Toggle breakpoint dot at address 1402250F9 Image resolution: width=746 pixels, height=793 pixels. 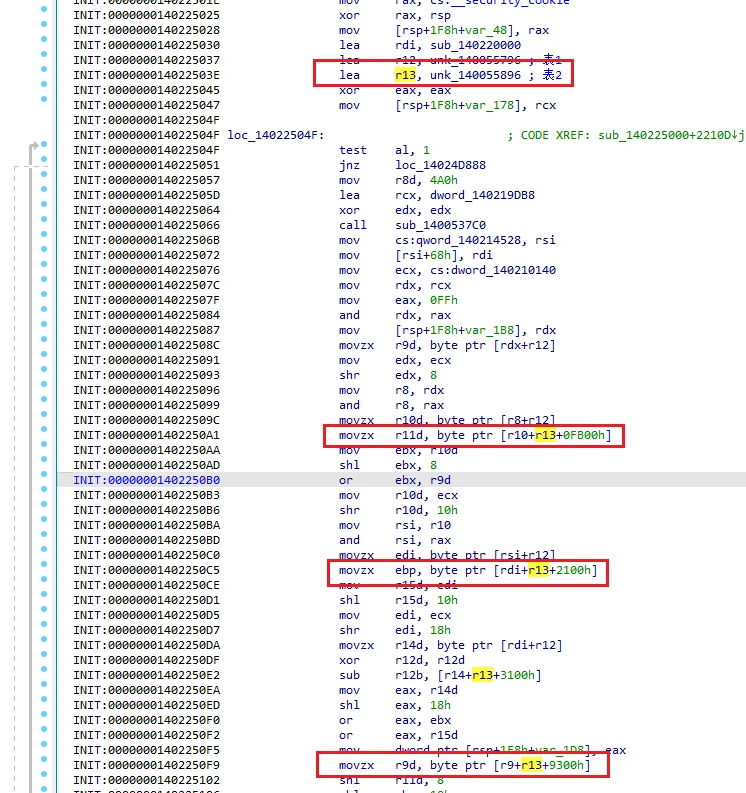point(44,759)
